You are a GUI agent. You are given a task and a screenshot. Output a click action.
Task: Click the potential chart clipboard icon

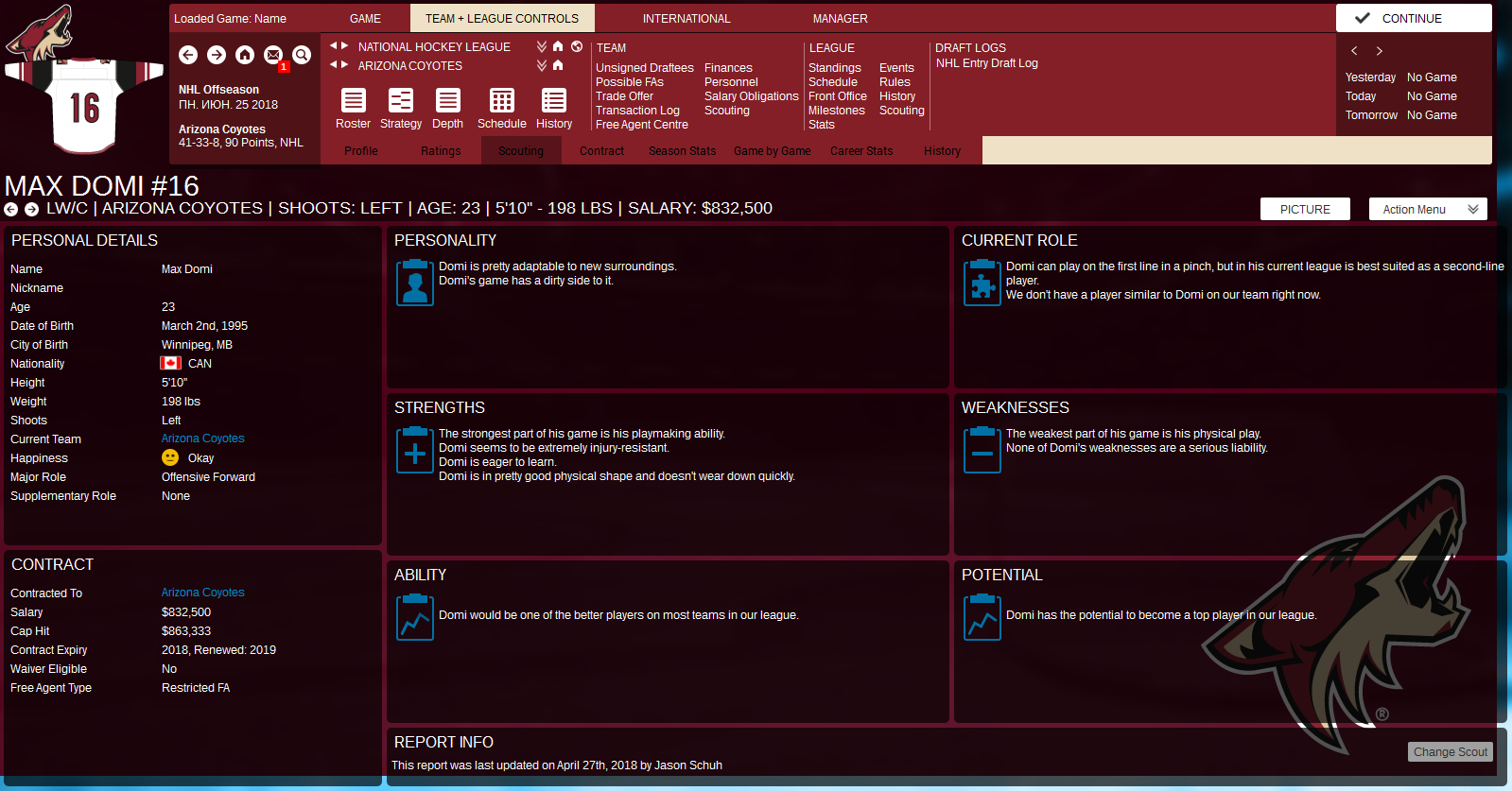pyautogui.click(x=982, y=617)
